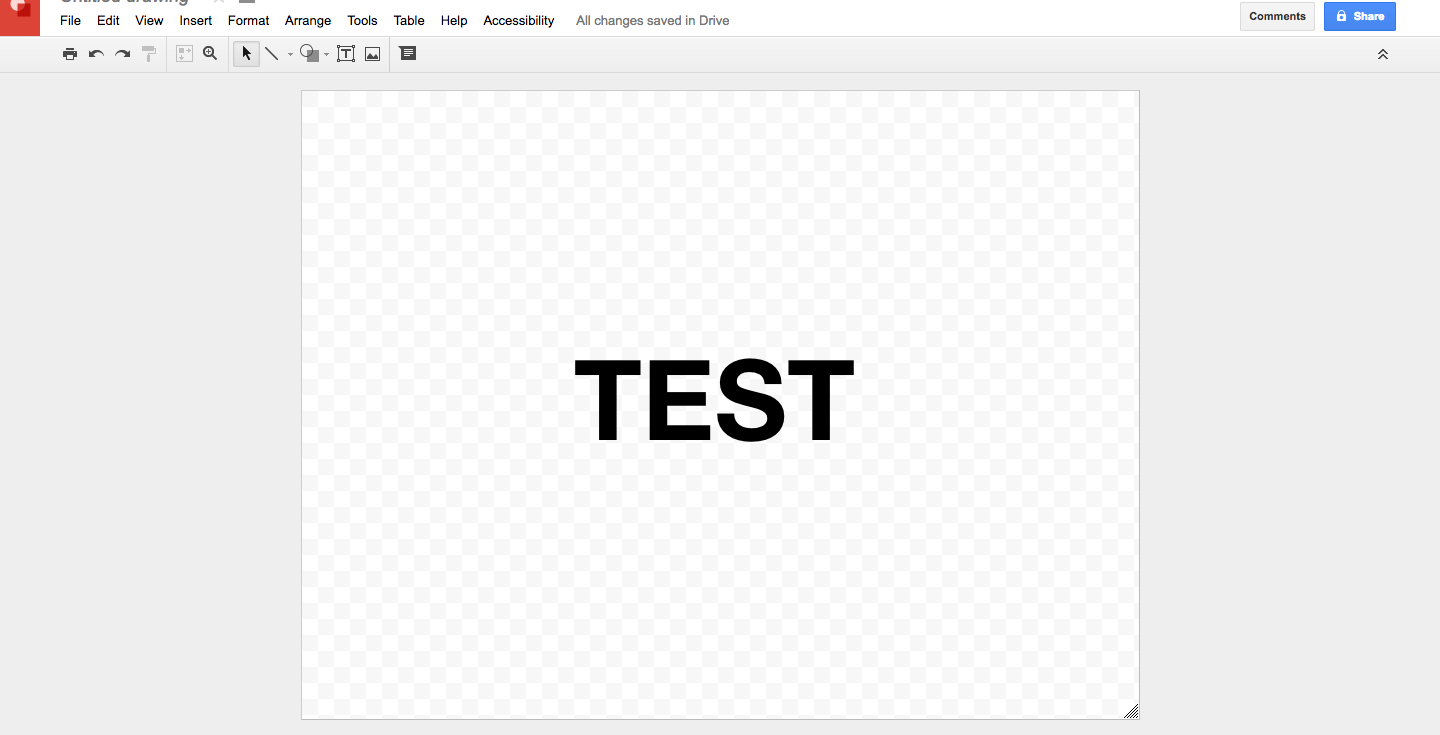Click the Comments button
This screenshot has width=1440, height=735.
[x=1277, y=16]
